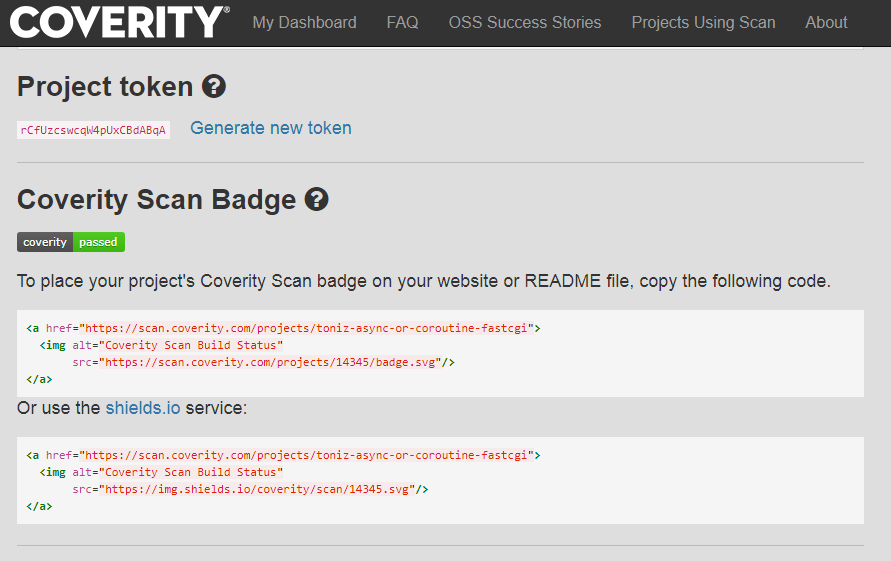The height and width of the screenshot is (561, 891).
Task: Follow the shields.io link
Action: 143,408
